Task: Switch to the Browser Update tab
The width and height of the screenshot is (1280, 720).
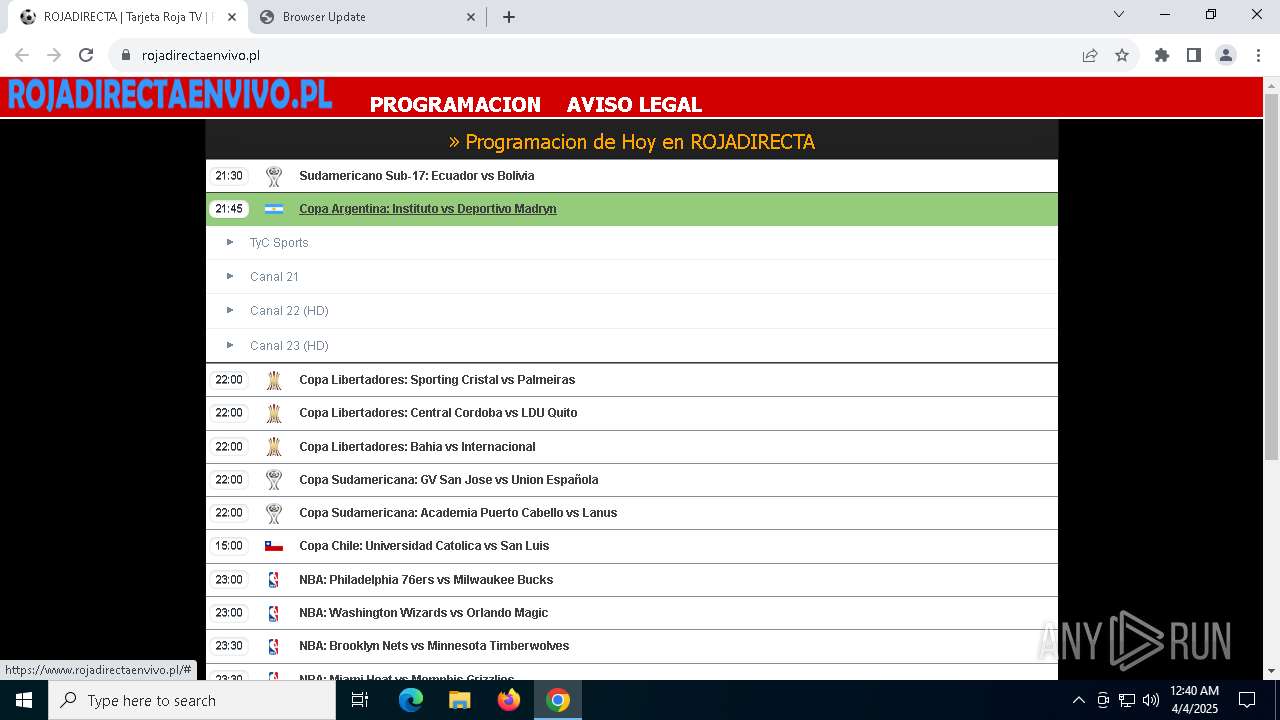Action: (366, 17)
